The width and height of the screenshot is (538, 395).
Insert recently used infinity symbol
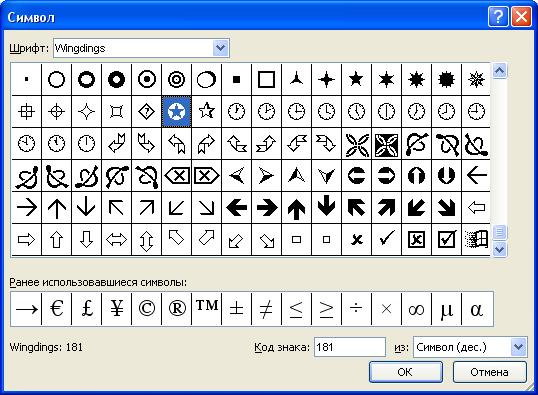pyautogui.click(x=417, y=309)
